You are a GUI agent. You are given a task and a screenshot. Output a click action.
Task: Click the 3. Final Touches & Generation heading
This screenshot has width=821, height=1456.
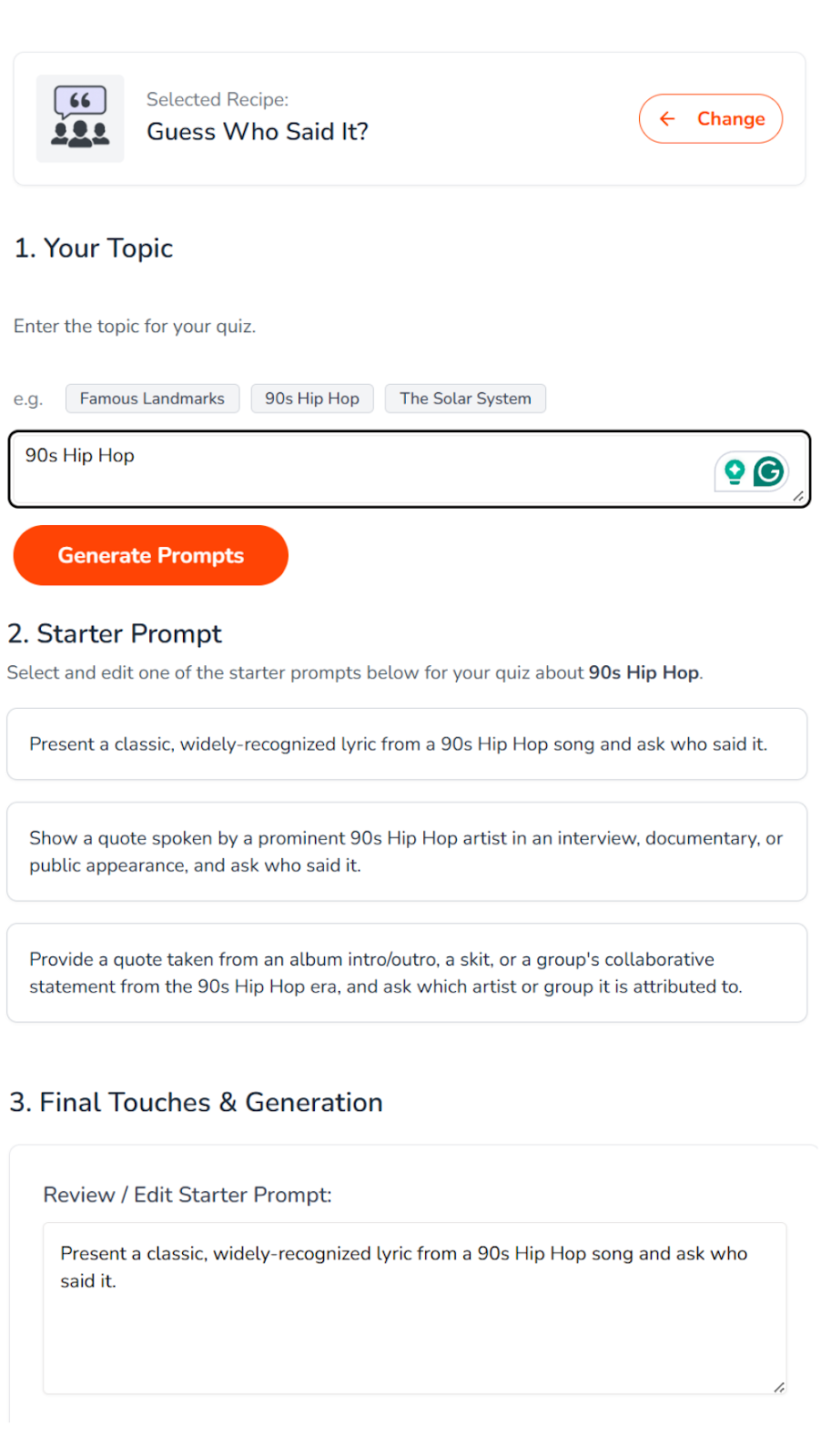click(197, 1102)
